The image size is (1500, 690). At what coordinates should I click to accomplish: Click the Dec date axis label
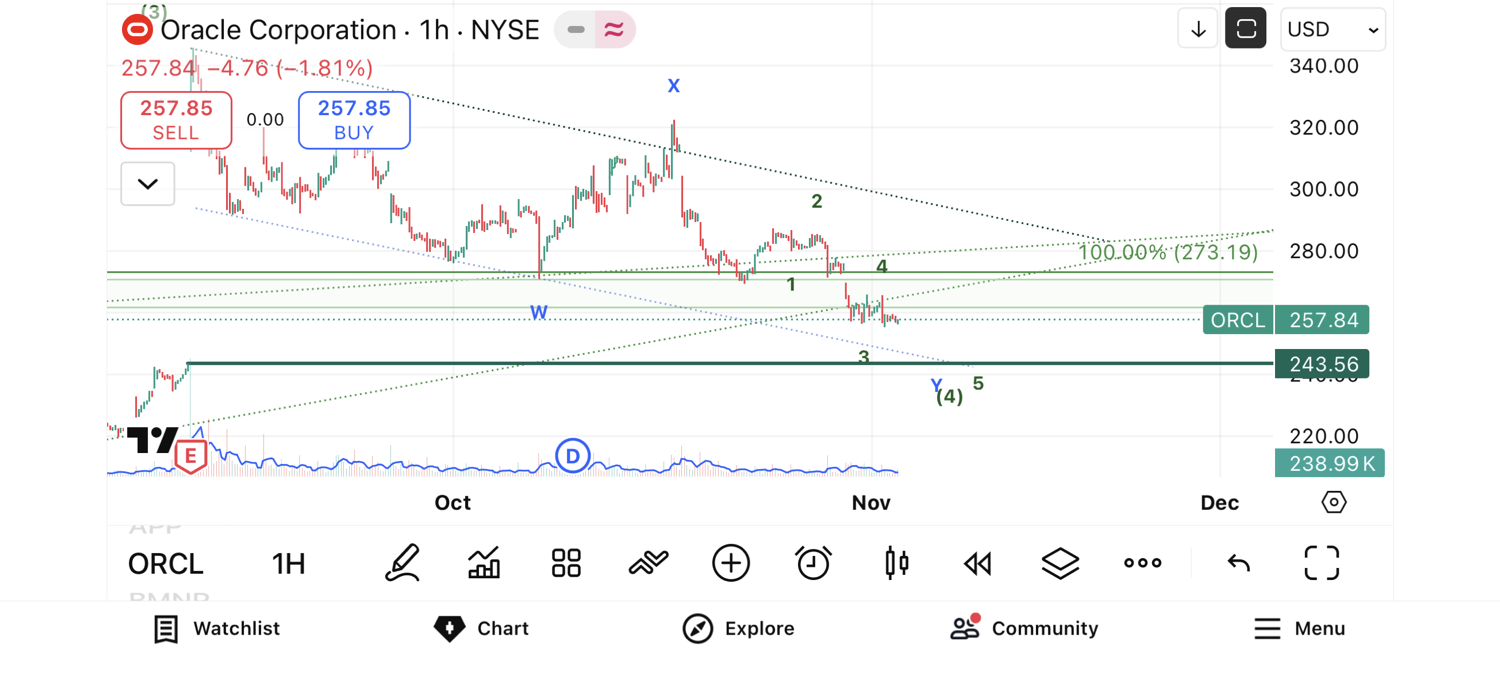coord(1220,503)
